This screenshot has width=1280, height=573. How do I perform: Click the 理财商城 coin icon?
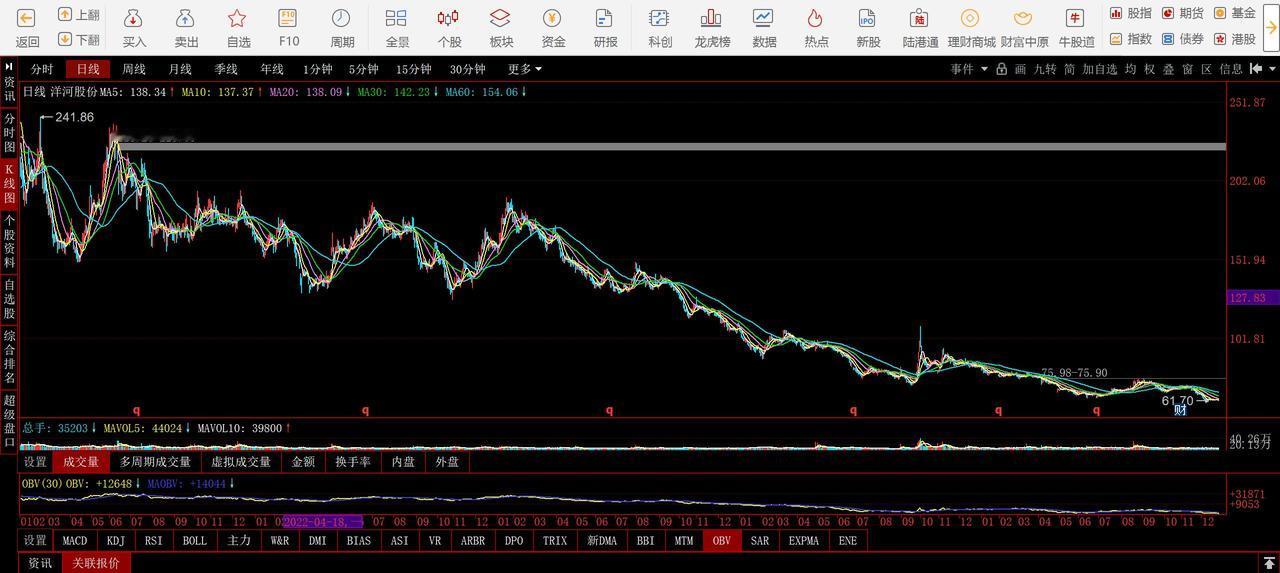click(971, 18)
